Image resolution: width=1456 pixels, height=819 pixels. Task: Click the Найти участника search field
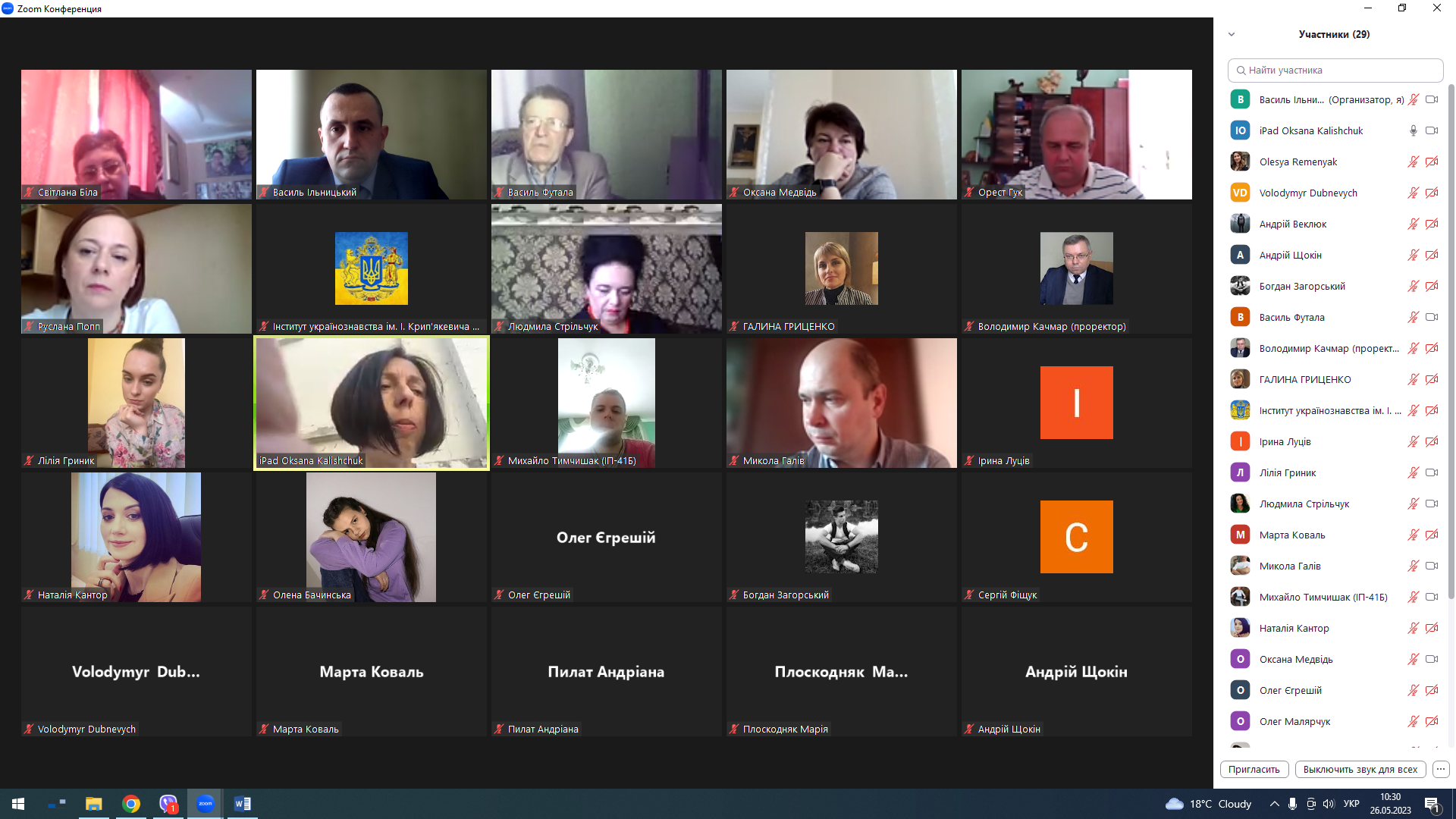pos(1335,70)
